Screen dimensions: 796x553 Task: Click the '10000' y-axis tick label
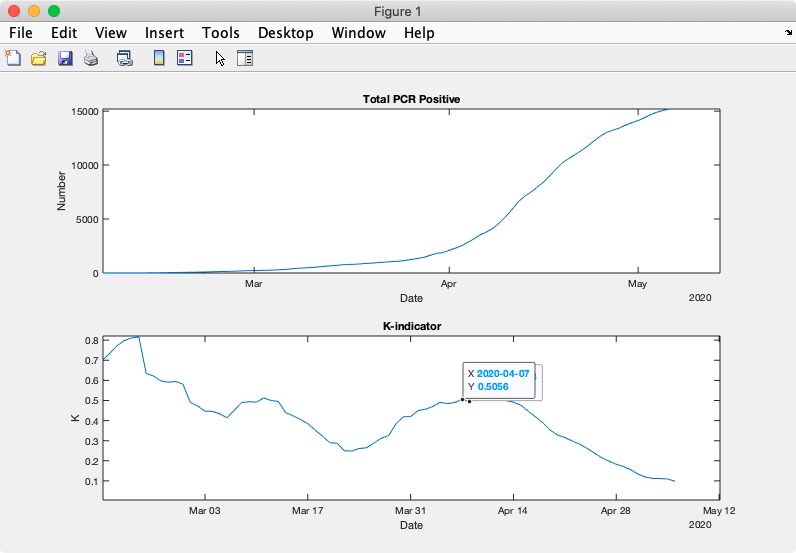(85, 166)
